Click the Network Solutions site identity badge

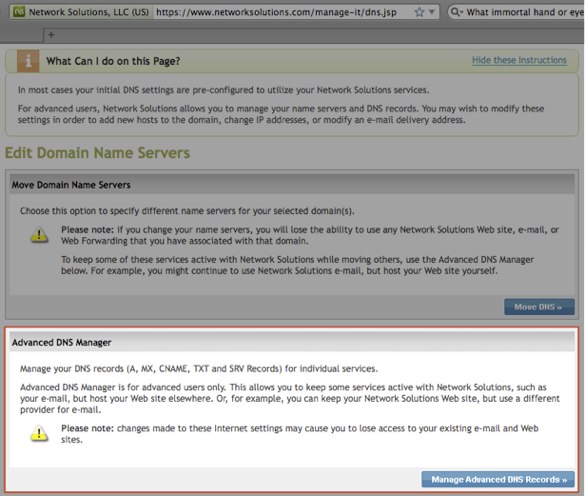[81, 12]
